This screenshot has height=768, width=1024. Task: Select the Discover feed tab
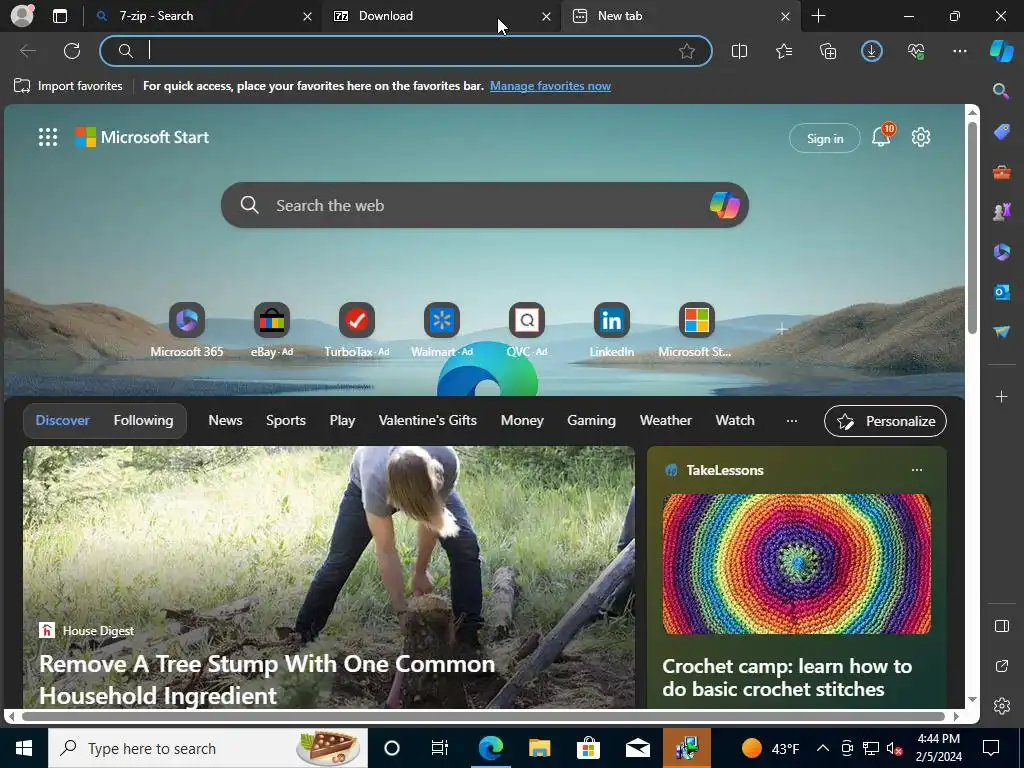pyautogui.click(x=63, y=421)
